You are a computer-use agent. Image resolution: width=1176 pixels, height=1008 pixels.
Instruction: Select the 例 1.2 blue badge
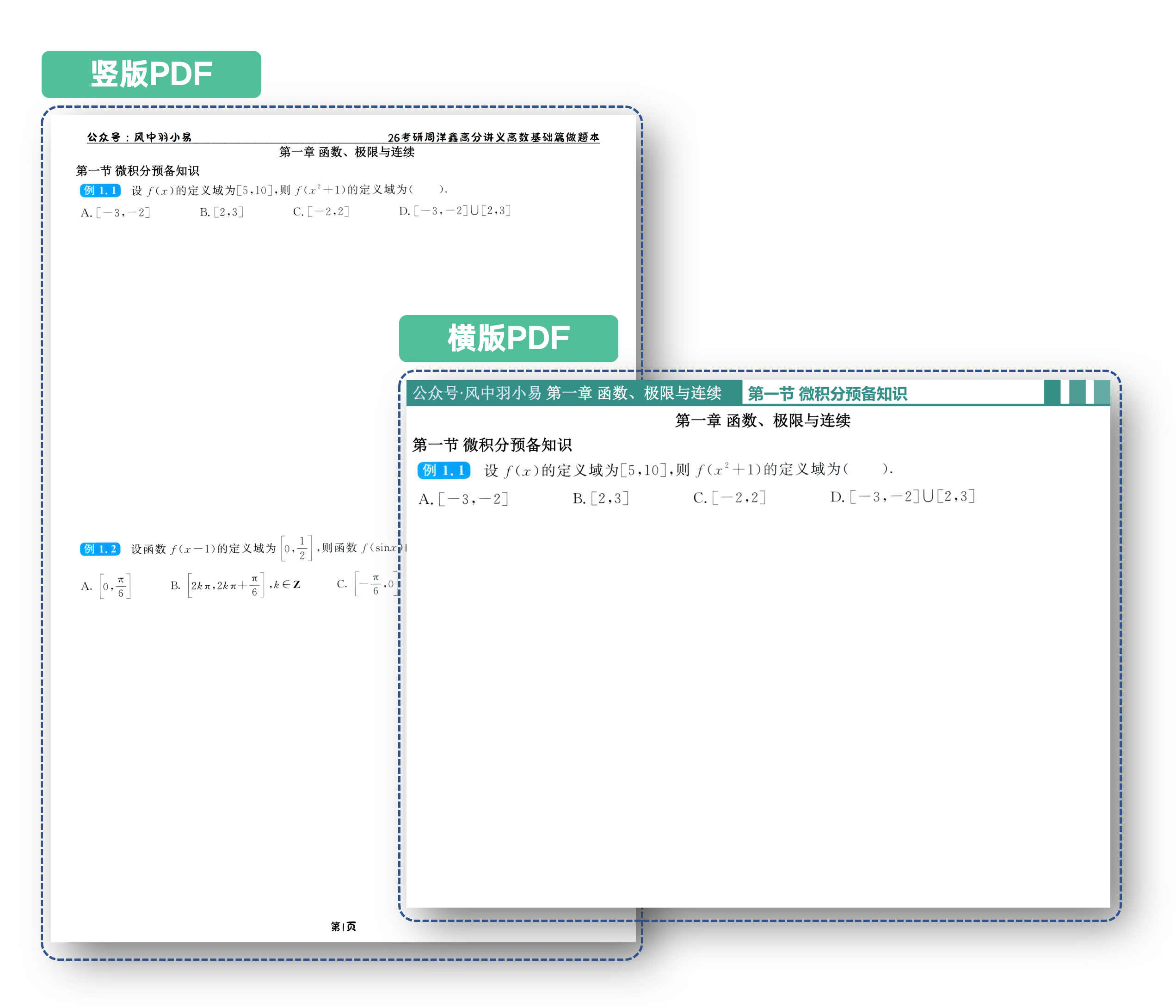[x=100, y=549]
